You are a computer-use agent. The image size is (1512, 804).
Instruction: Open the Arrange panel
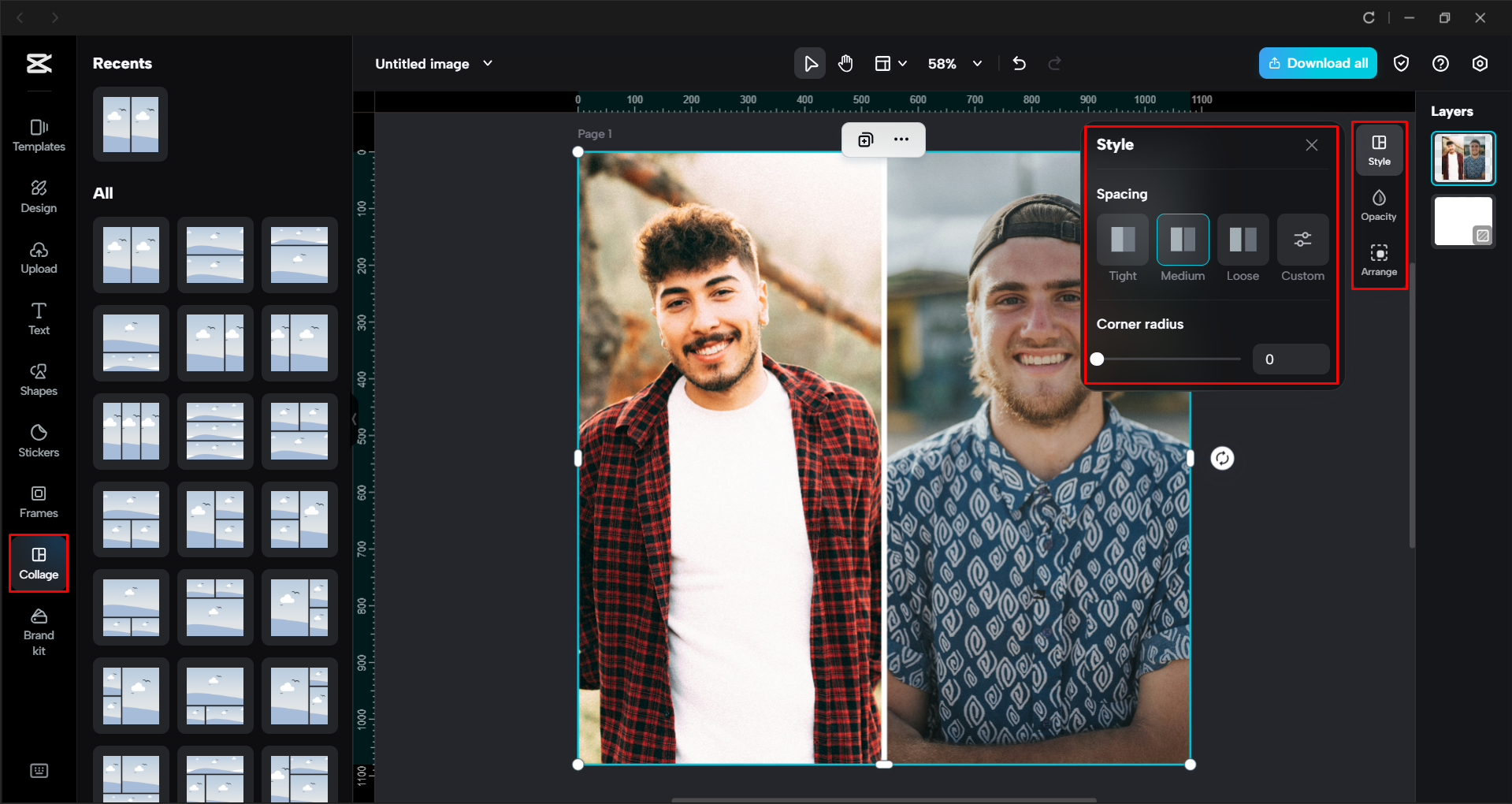pyautogui.click(x=1379, y=260)
